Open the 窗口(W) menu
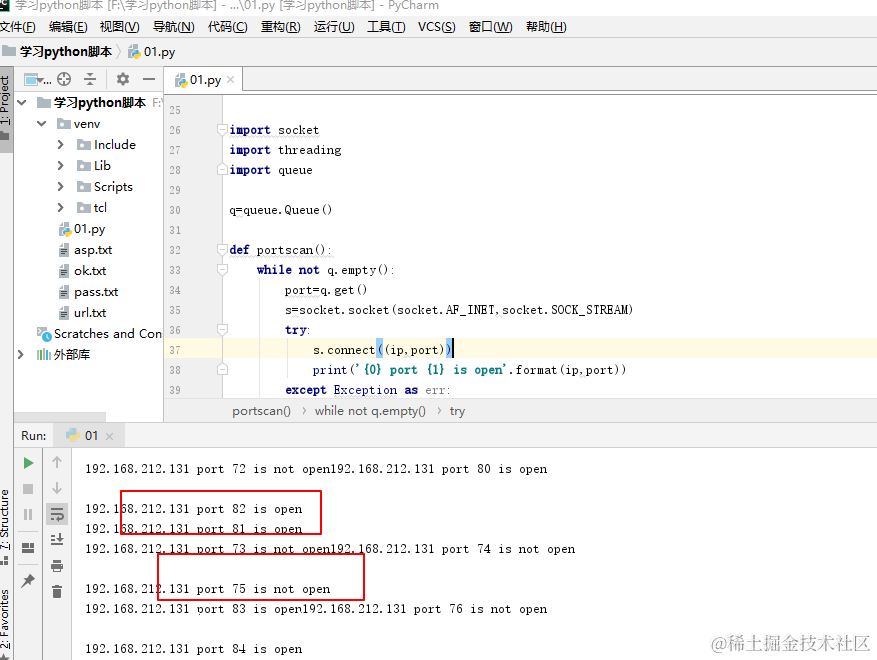877x660 pixels. click(x=490, y=27)
